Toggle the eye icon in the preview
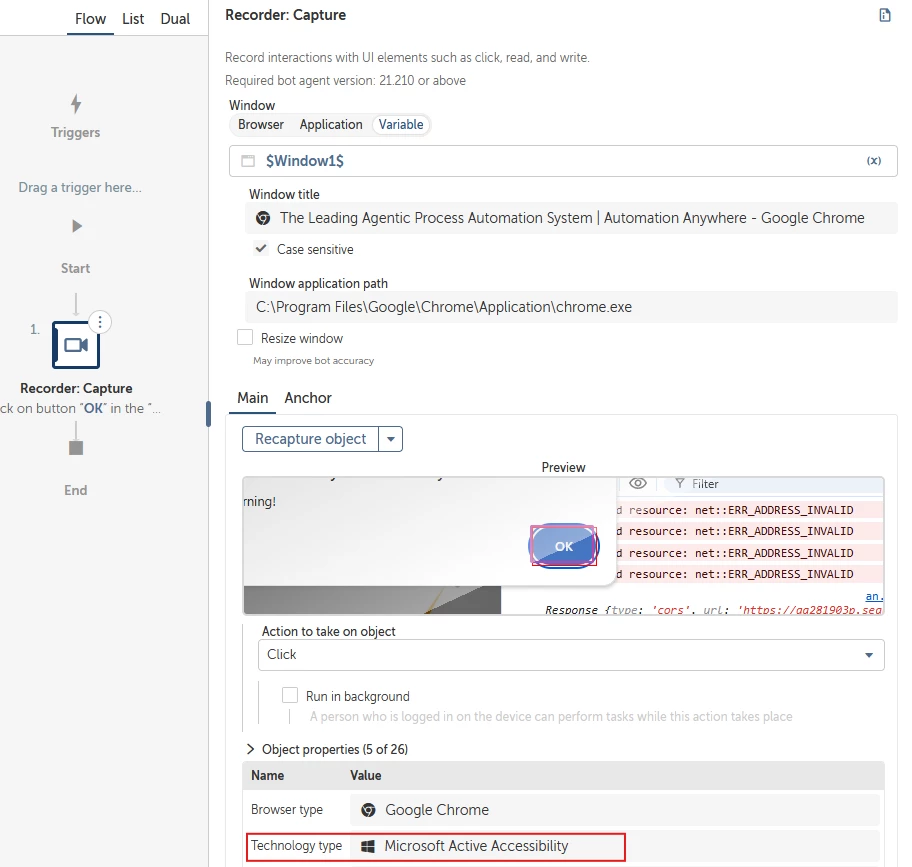The width and height of the screenshot is (912, 867). pos(638,483)
